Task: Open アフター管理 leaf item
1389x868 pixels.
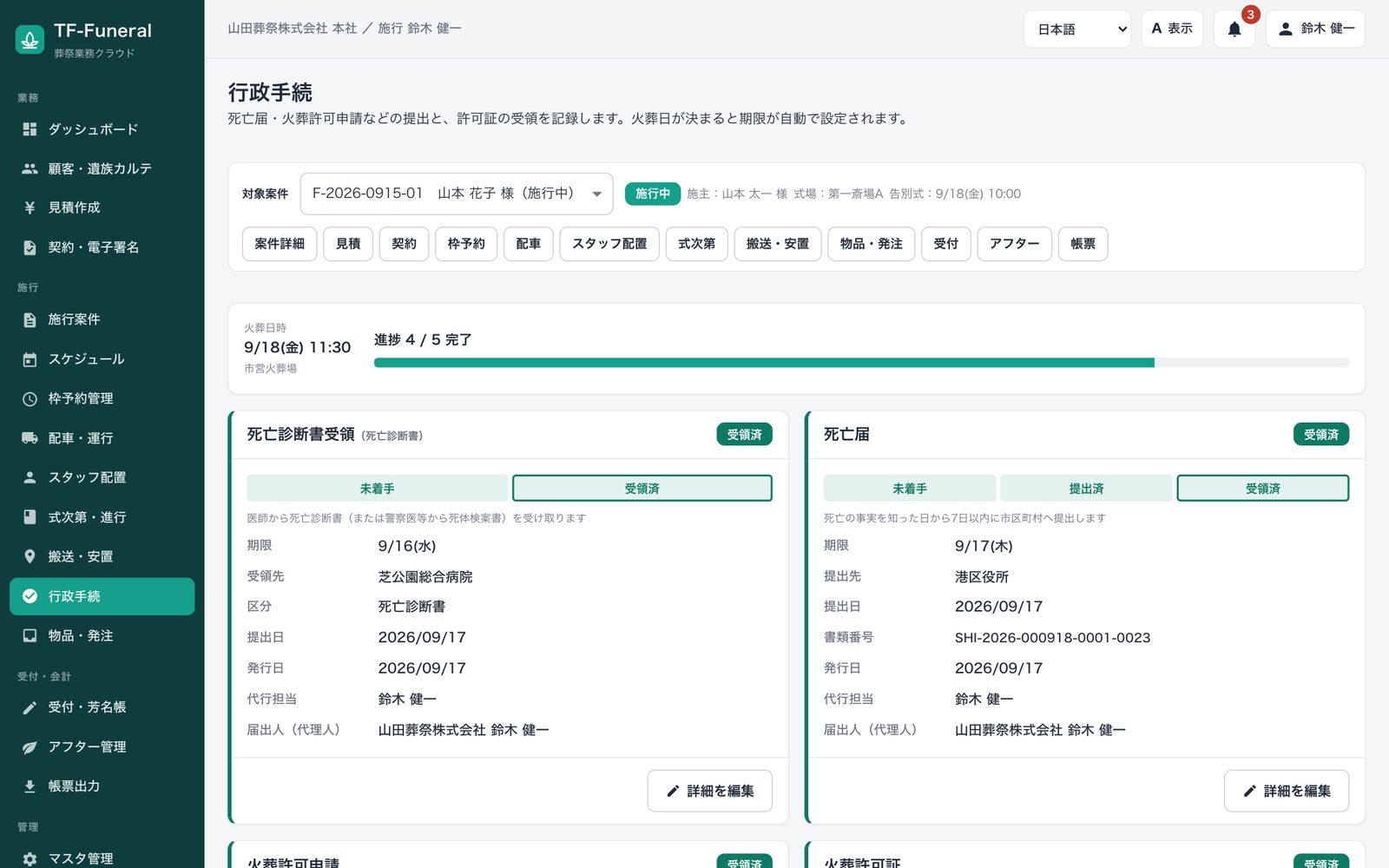Action: [102, 746]
